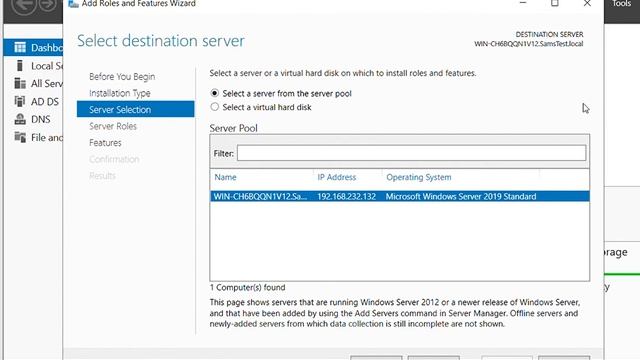
Task: Choose Select a virtual hard disk option
Action: 214,107
